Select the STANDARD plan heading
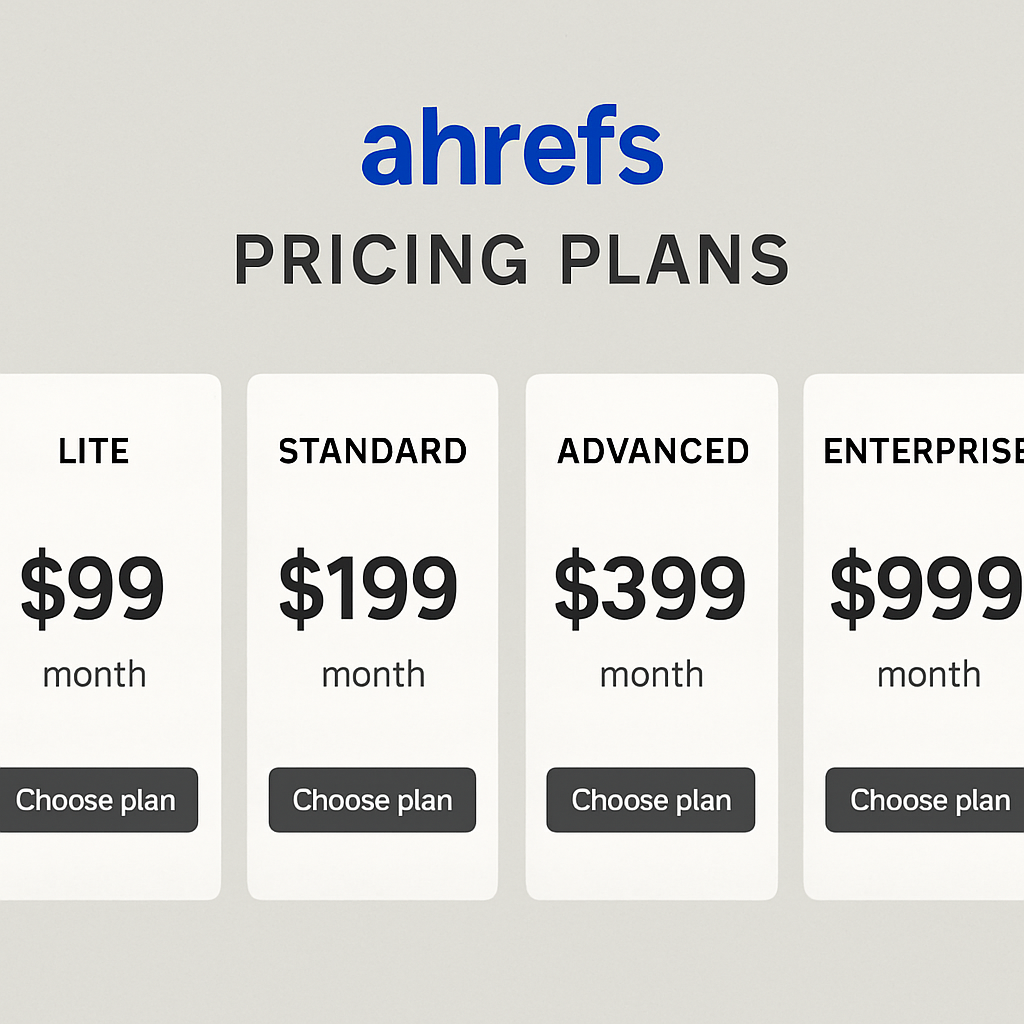 [x=373, y=452]
